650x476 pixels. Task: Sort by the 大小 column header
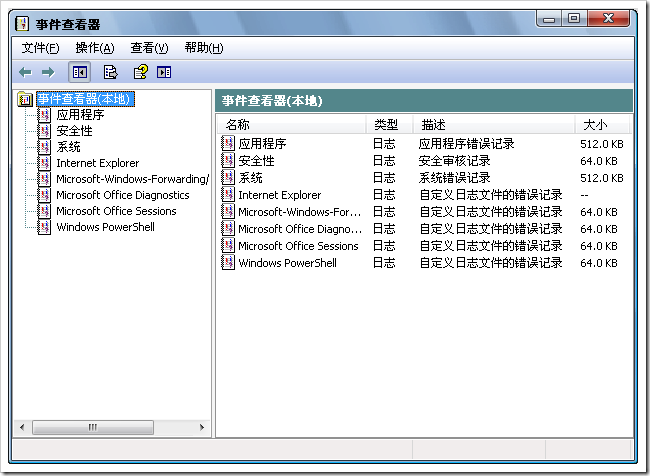click(602, 124)
